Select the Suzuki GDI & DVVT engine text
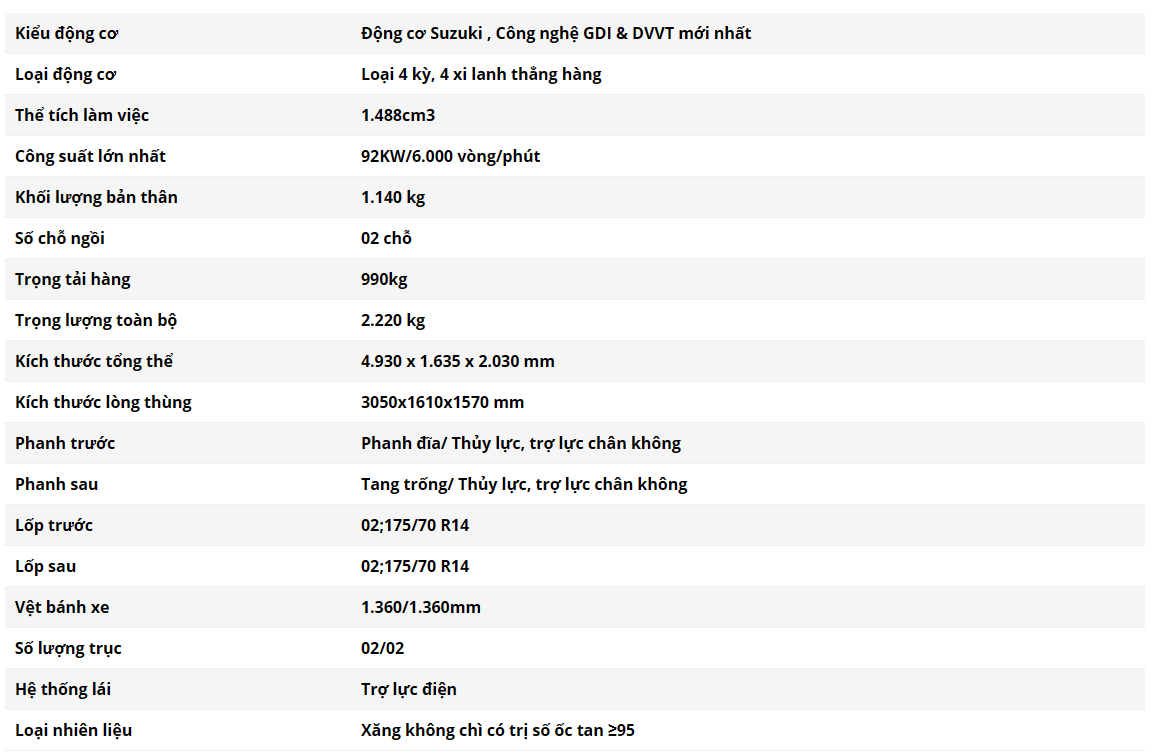The image size is (1159, 754). point(555,33)
